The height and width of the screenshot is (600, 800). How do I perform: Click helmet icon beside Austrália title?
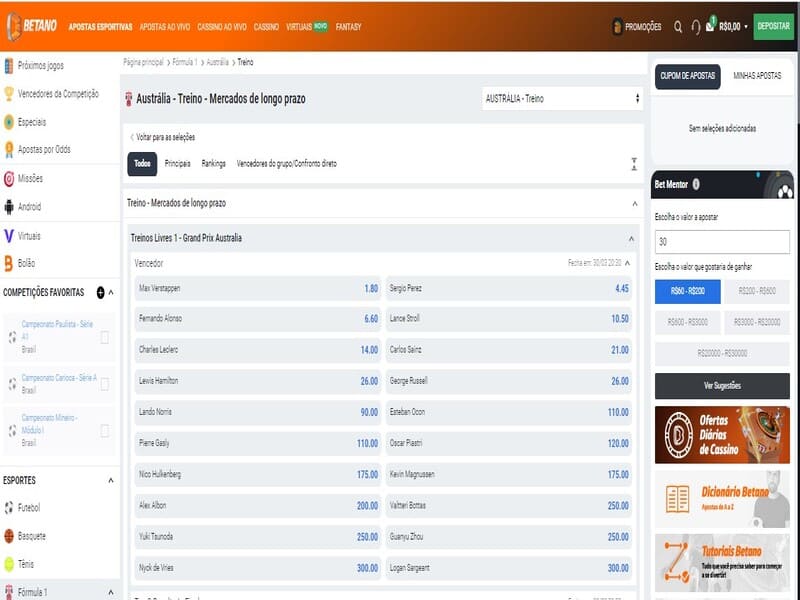pos(129,99)
